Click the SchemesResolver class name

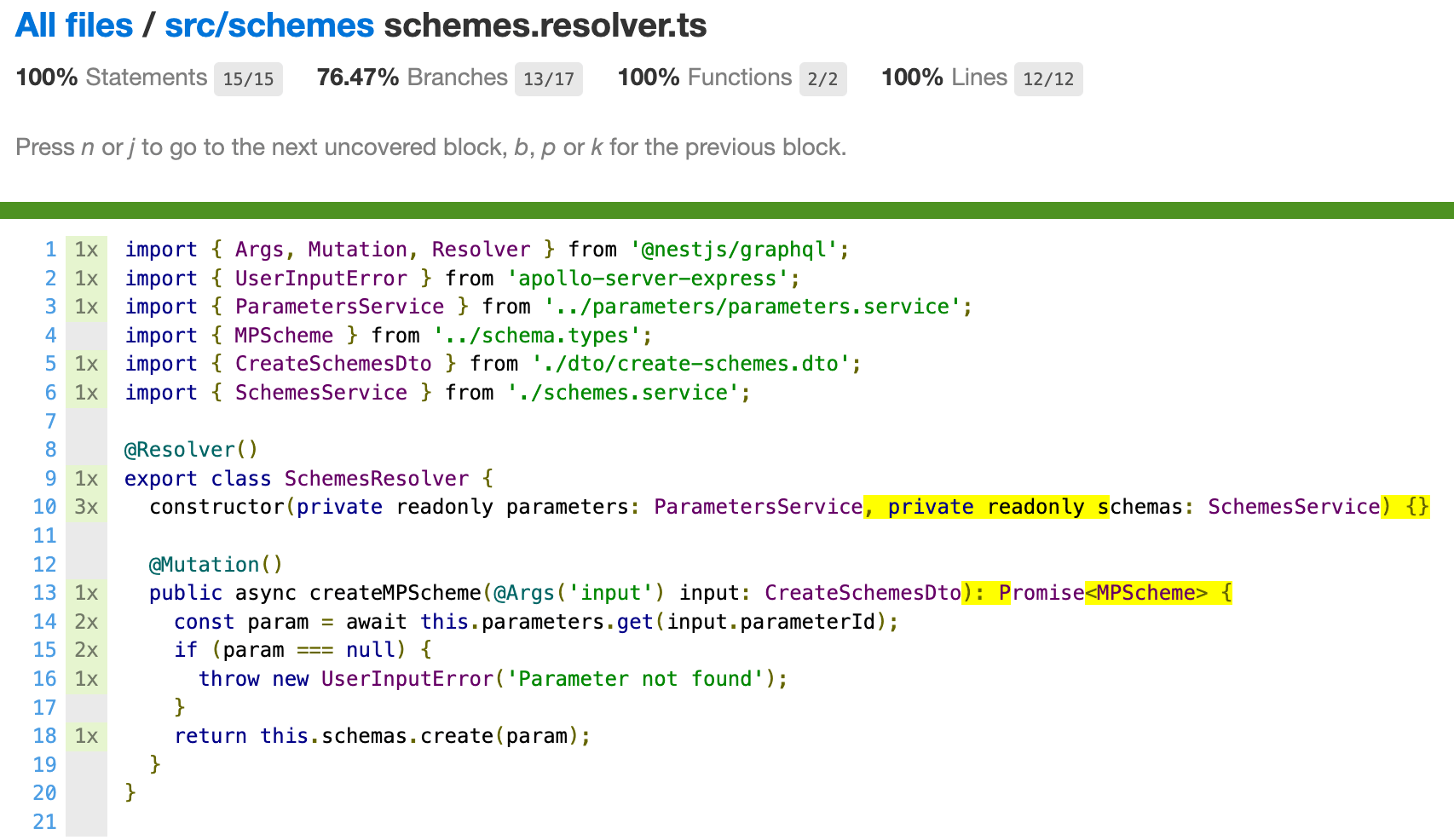tap(377, 479)
